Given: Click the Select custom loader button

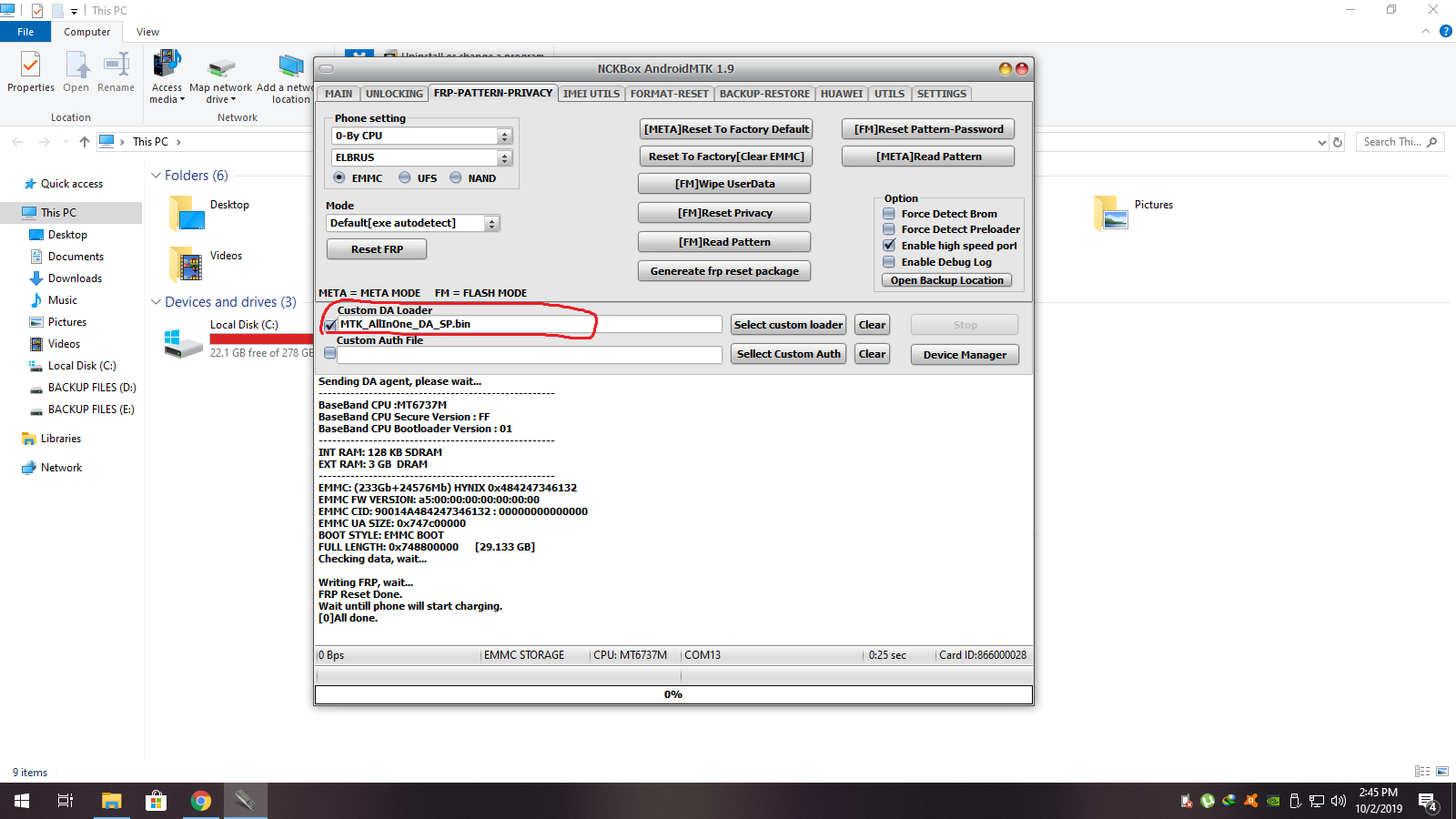Looking at the screenshot, I should point(789,325).
